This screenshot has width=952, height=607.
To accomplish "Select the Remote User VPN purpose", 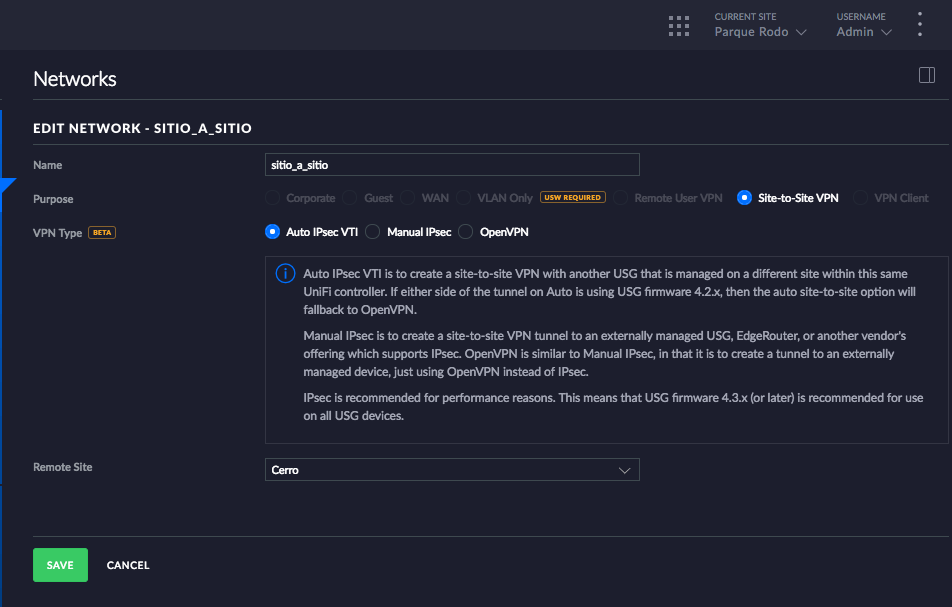I will 620,198.
